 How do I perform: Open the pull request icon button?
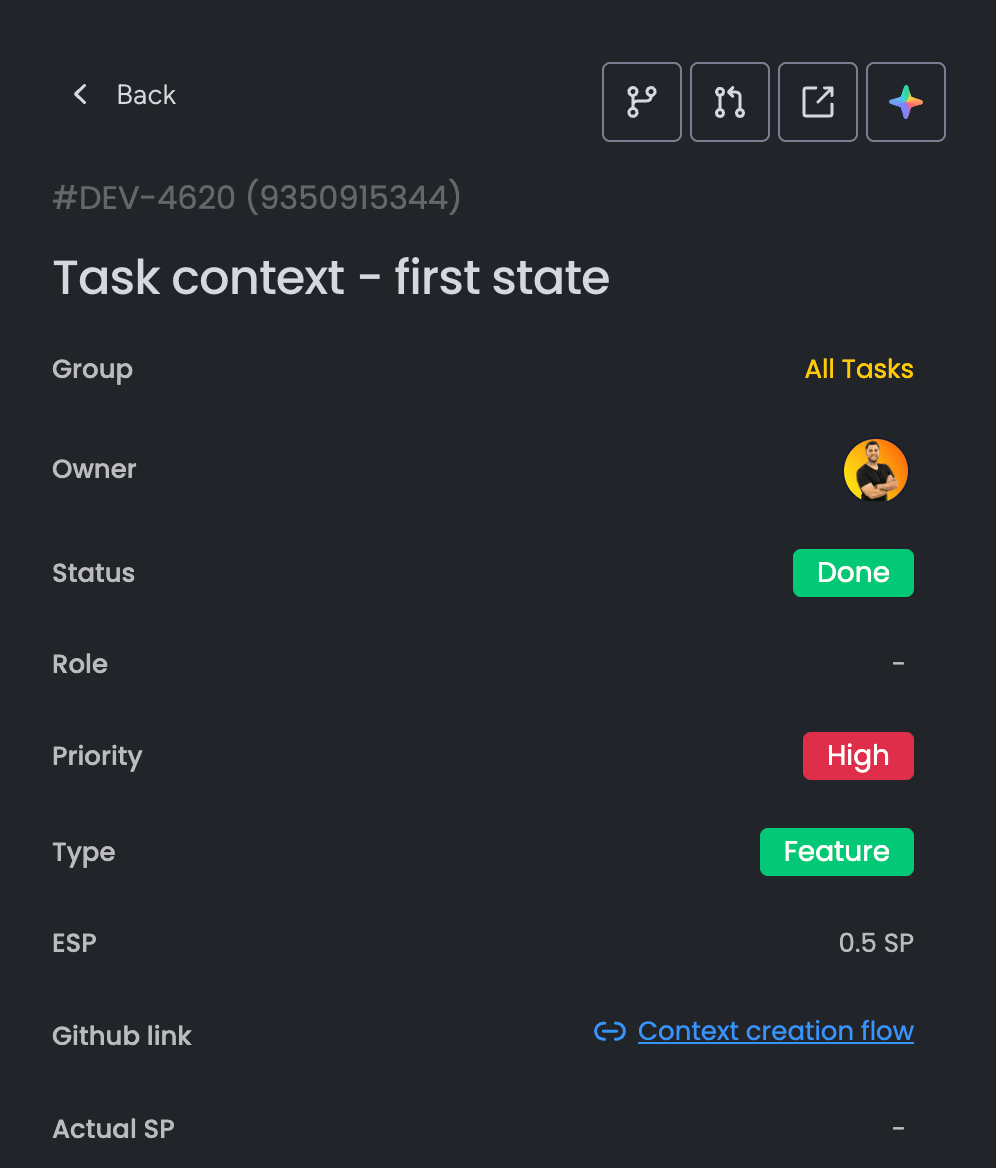(x=729, y=102)
